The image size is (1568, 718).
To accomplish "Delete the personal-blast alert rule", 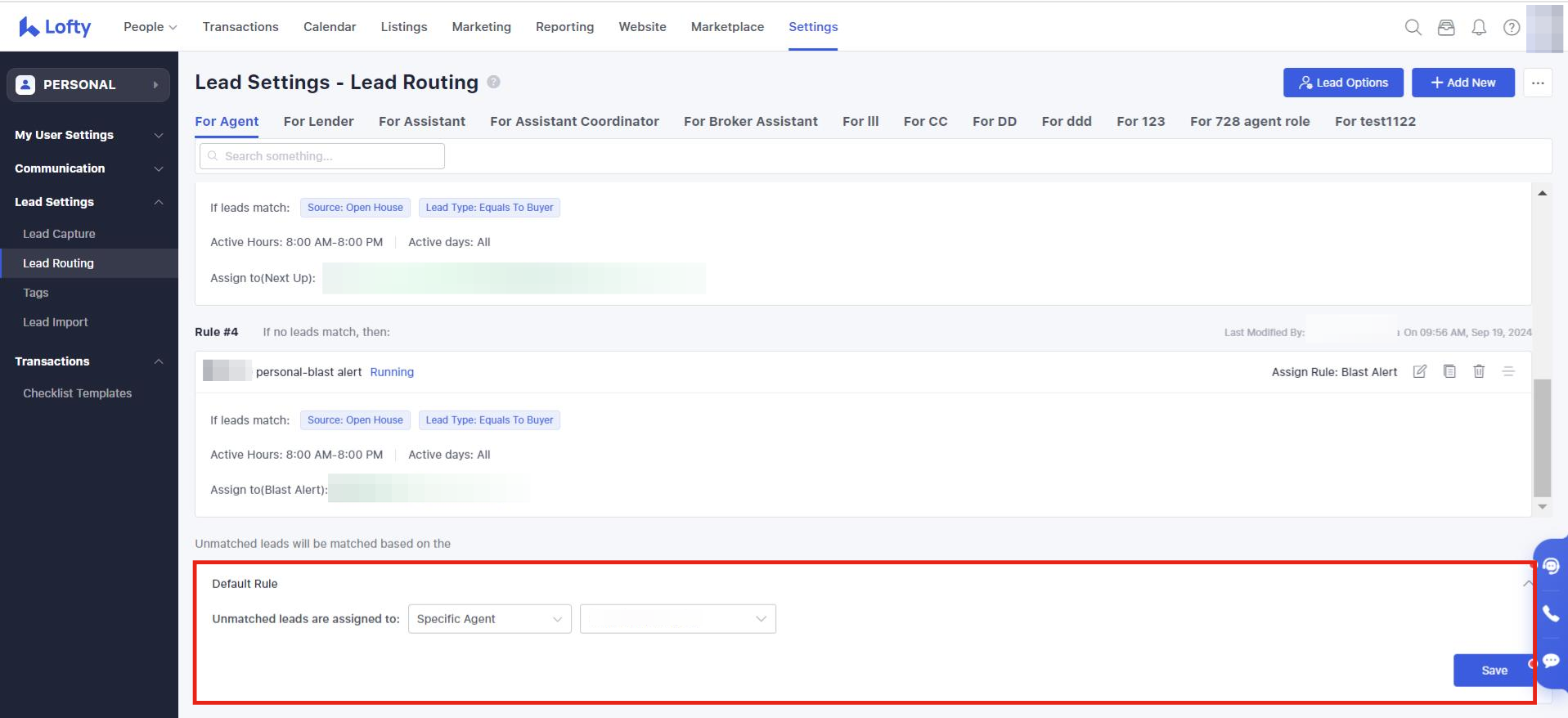I will click(x=1479, y=371).
